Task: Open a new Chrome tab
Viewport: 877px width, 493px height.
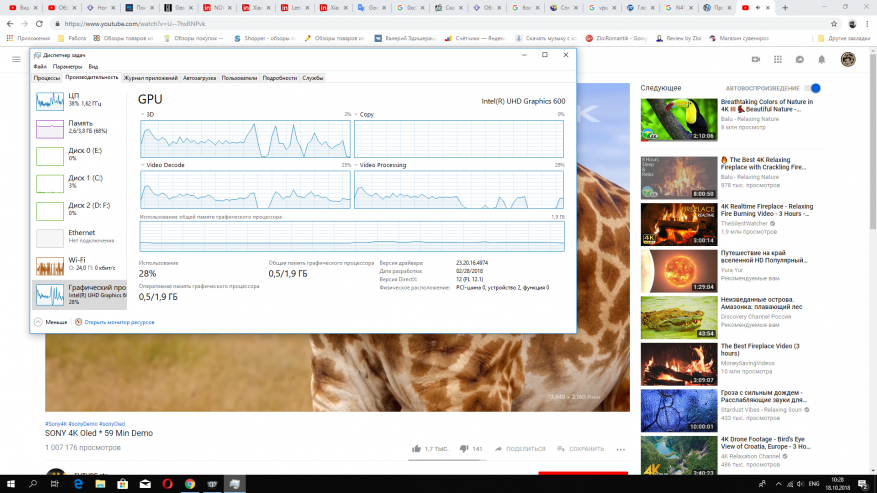Action: point(785,8)
